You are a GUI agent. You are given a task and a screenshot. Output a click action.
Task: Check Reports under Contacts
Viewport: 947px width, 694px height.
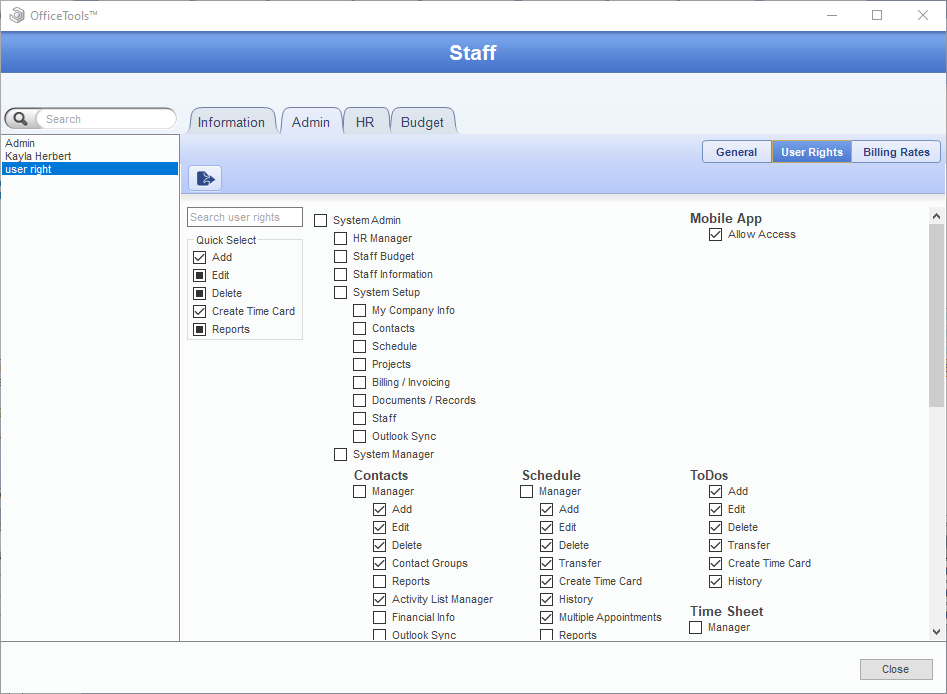pyautogui.click(x=379, y=582)
